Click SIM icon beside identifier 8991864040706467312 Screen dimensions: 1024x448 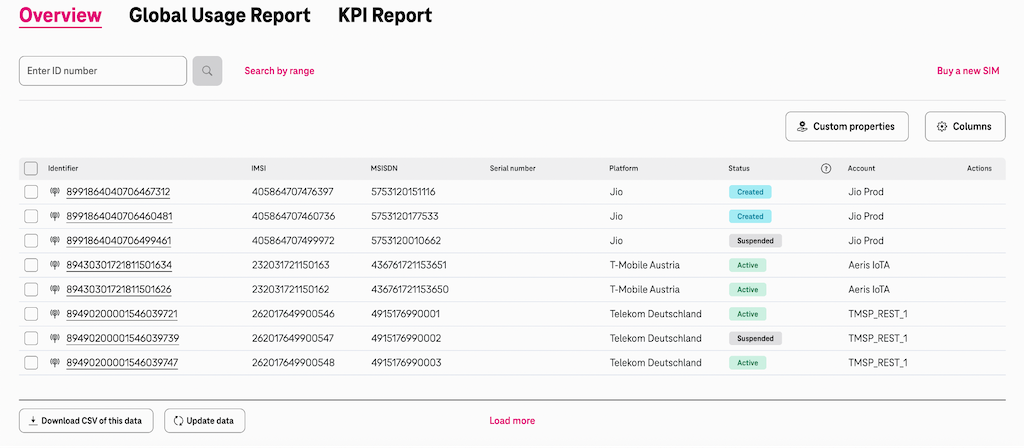point(55,192)
